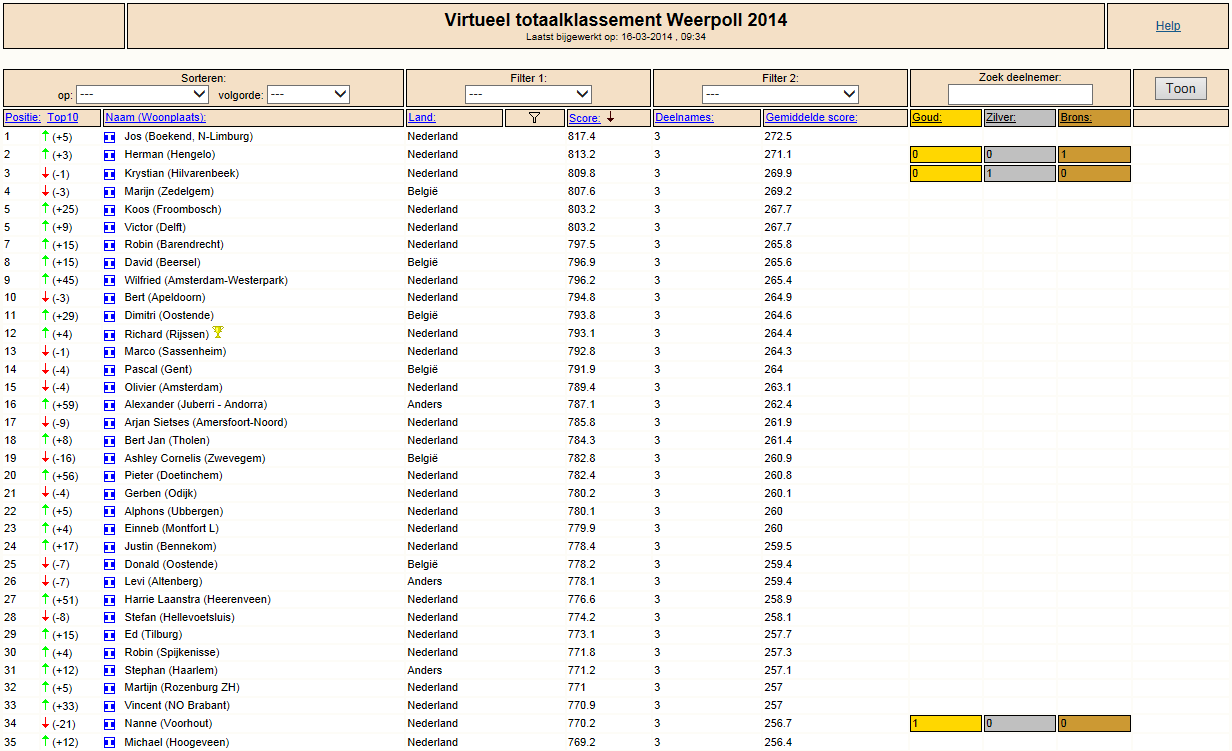
Task: Click the blue icon beside Nanne (Voorhout)
Action: [x=110, y=724]
